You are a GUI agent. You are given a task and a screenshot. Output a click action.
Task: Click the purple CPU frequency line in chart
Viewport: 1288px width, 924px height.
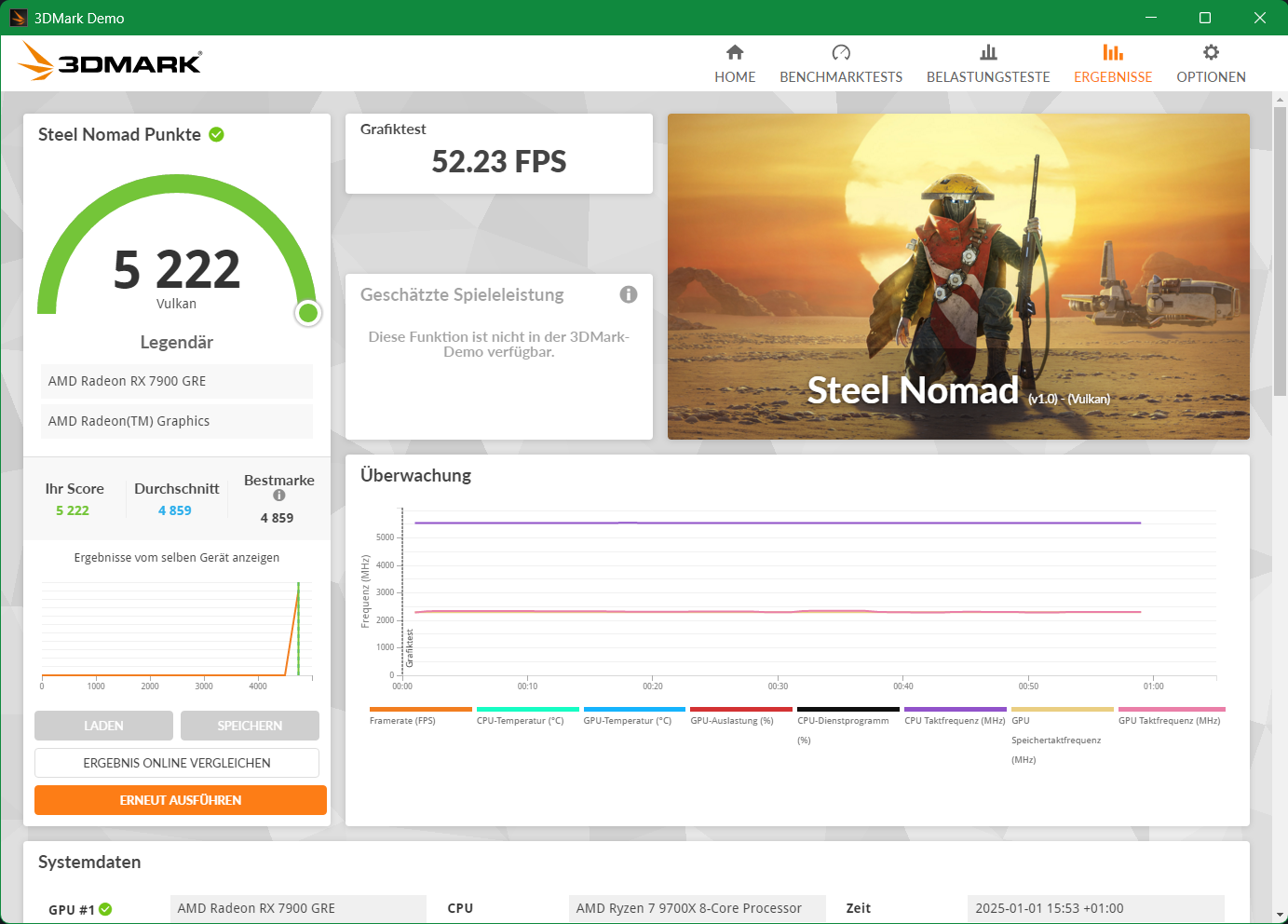pos(778,523)
